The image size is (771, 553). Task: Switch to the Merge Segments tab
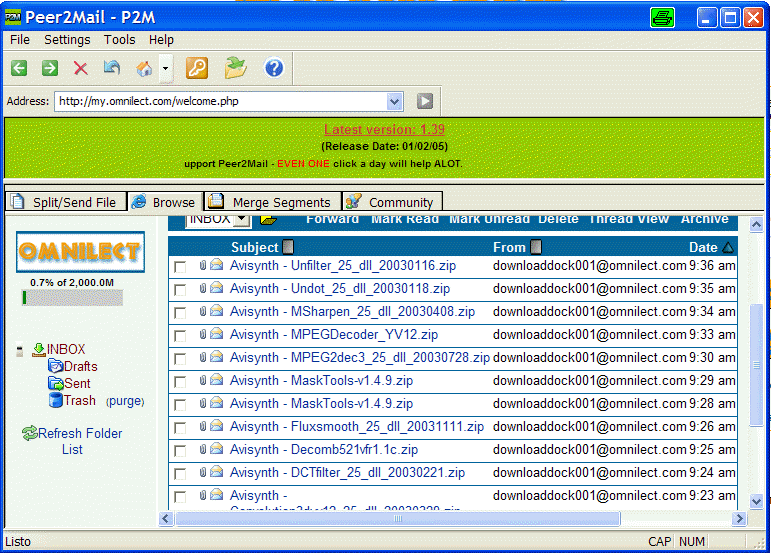(x=272, y=202)
